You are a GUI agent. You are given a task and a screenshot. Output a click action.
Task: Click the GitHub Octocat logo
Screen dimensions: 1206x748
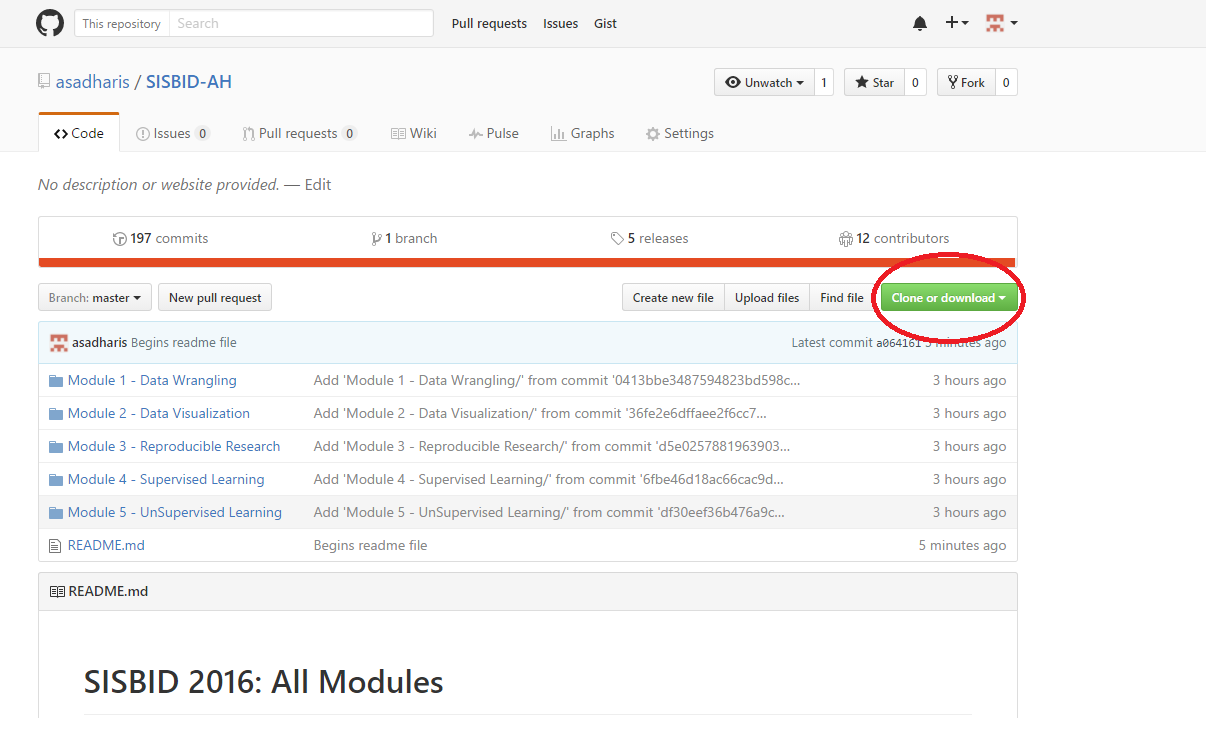pyautogui.click(x=50, y=23)
